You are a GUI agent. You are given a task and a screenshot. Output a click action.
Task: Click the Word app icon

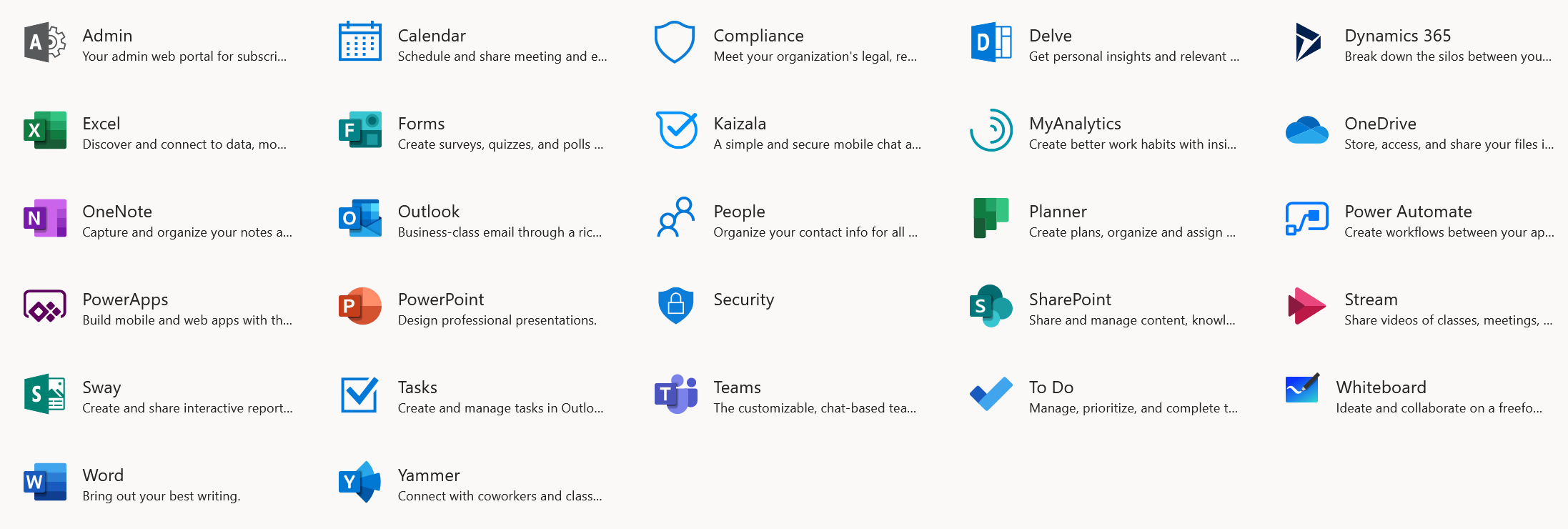coord(45,482)
